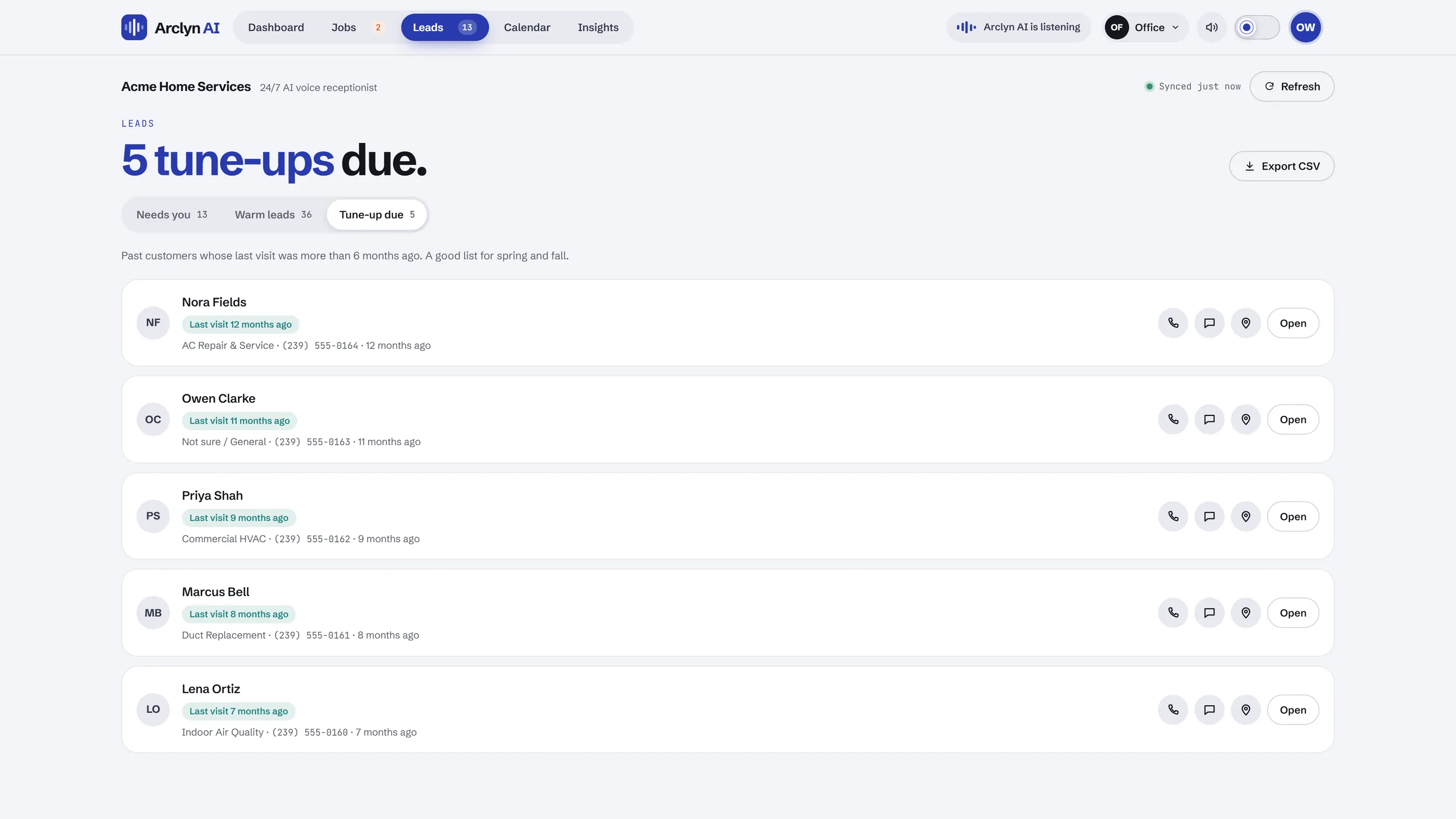Open Nora Fields lead
Screen dimensions: 1456x819
pos(1293,323)
